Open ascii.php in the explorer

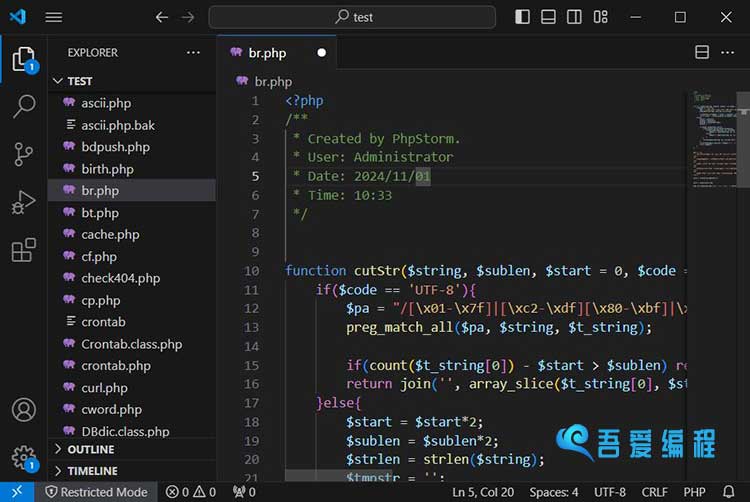pyautogui.click(x=132, y=103)
